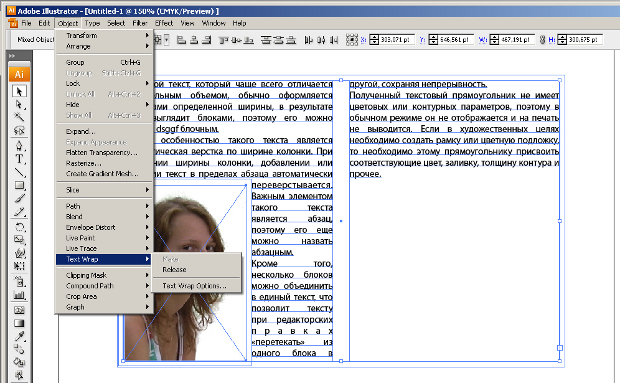Expand the Hide submenu
This screenshot has width=620, height=383.
click(x=104, y=104)
